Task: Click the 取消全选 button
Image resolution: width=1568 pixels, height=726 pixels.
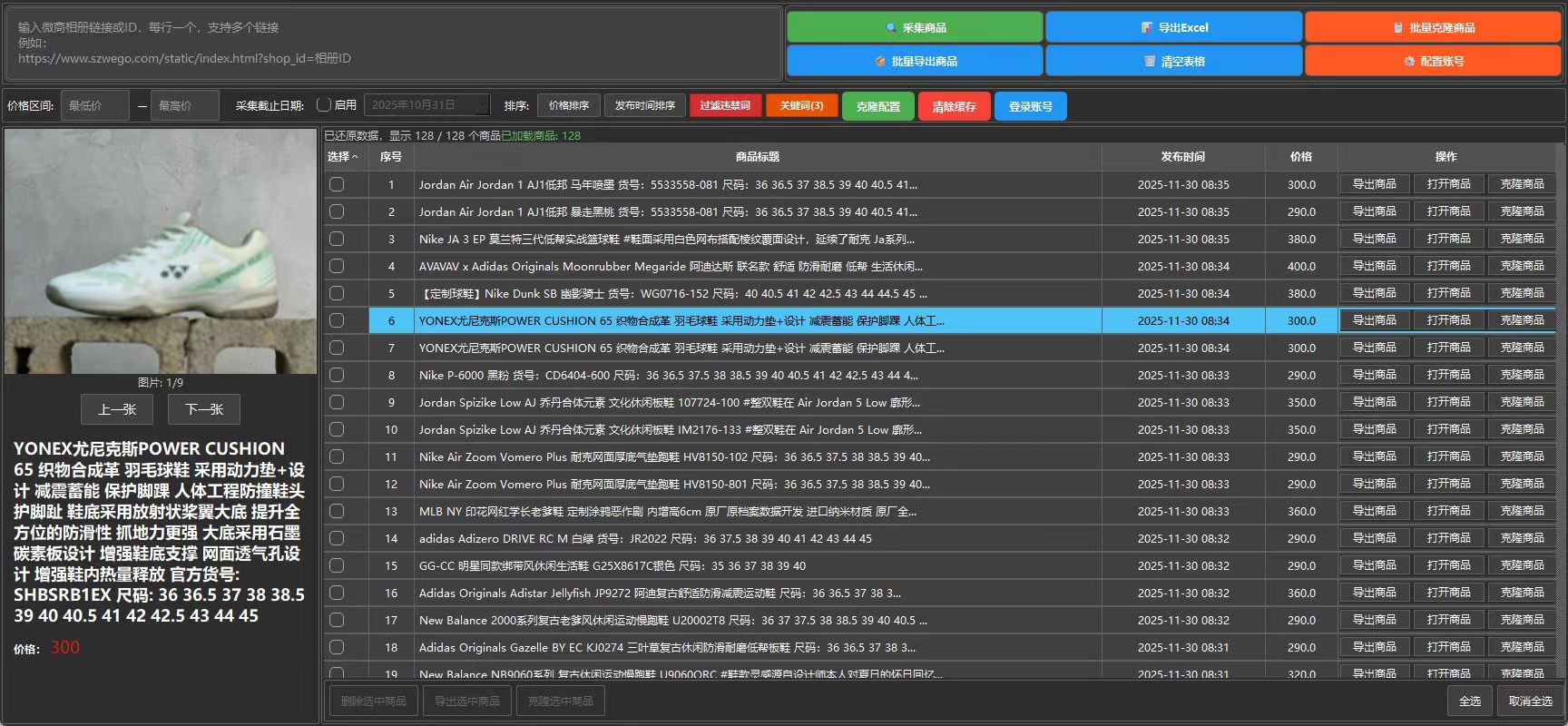Action: pyautogui.click(x=1530, y=701)
